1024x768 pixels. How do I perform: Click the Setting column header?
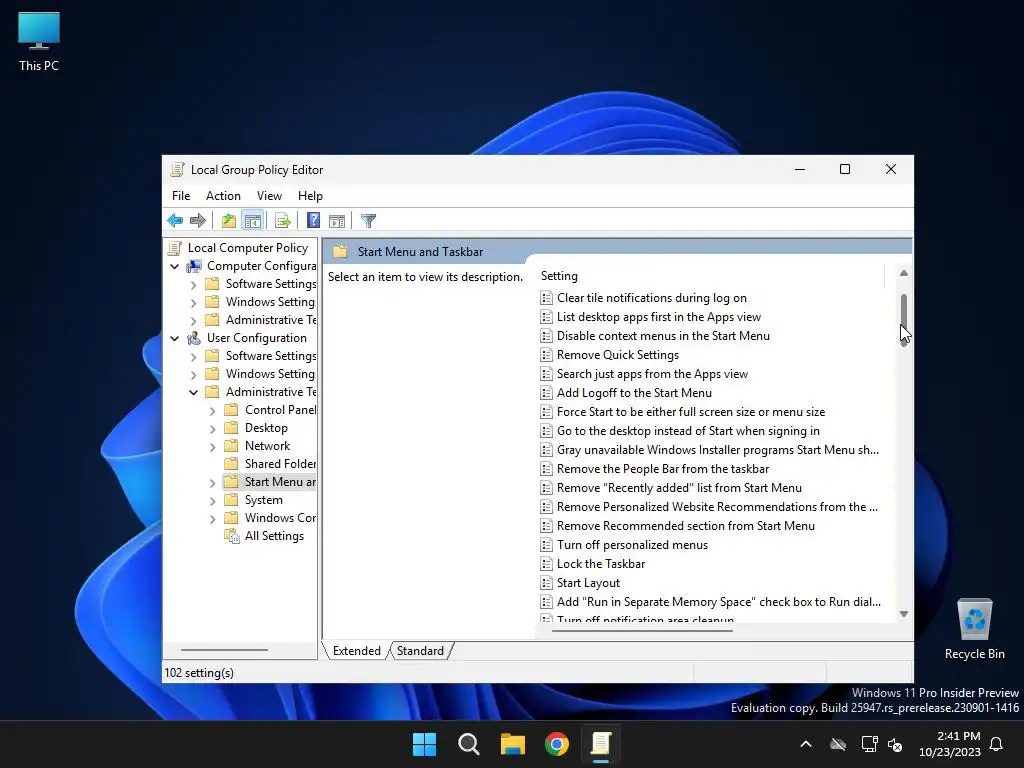(710, 276)
